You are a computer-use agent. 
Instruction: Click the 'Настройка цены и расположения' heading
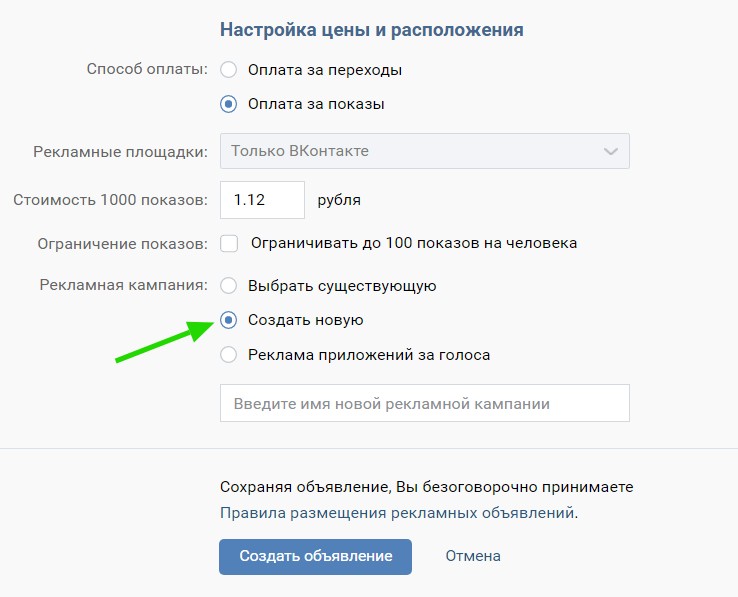372,30
